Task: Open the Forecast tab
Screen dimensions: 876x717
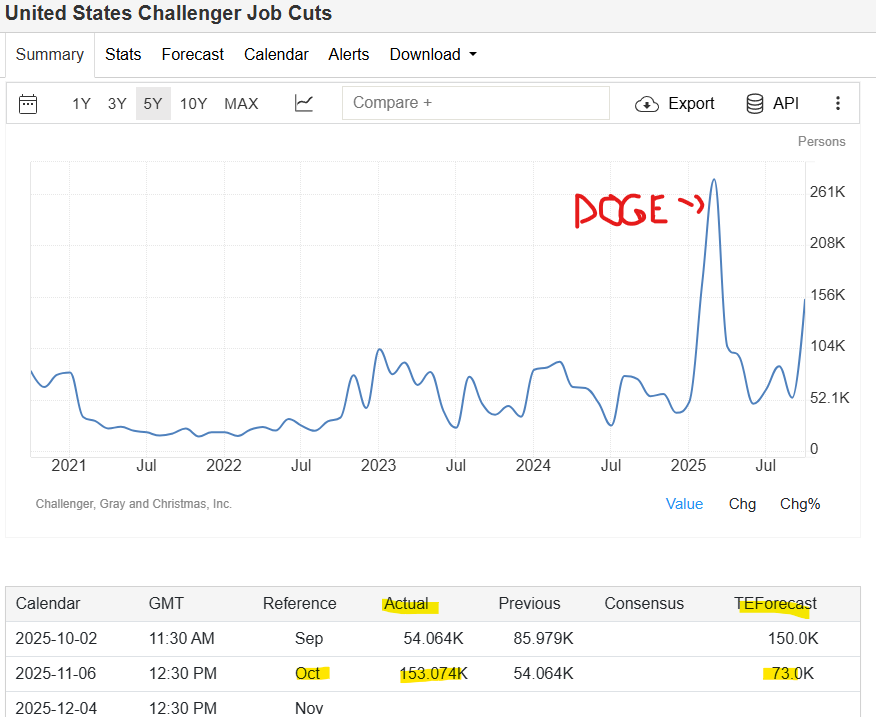Action: coord(192,55)
